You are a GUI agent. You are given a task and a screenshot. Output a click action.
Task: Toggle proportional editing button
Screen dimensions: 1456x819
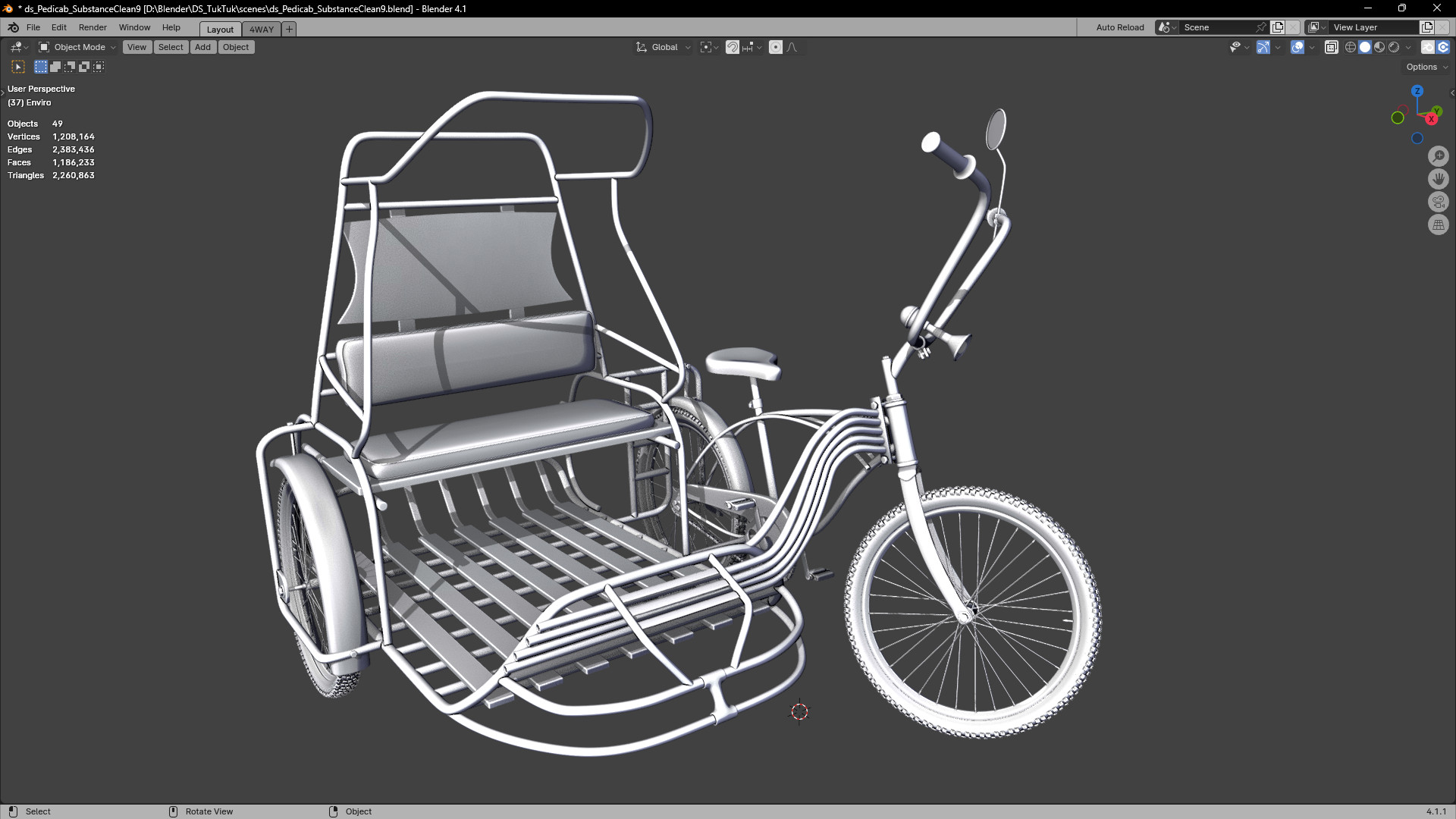coord(776,47)
